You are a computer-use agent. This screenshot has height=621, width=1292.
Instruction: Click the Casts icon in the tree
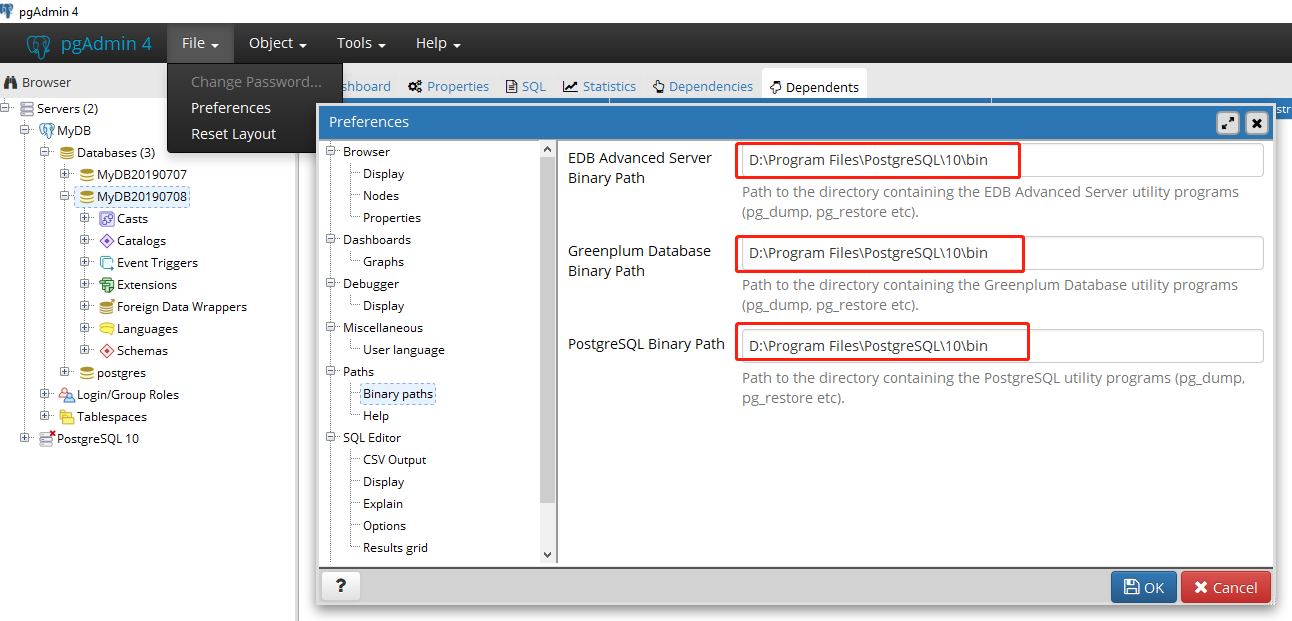point(107,218)
